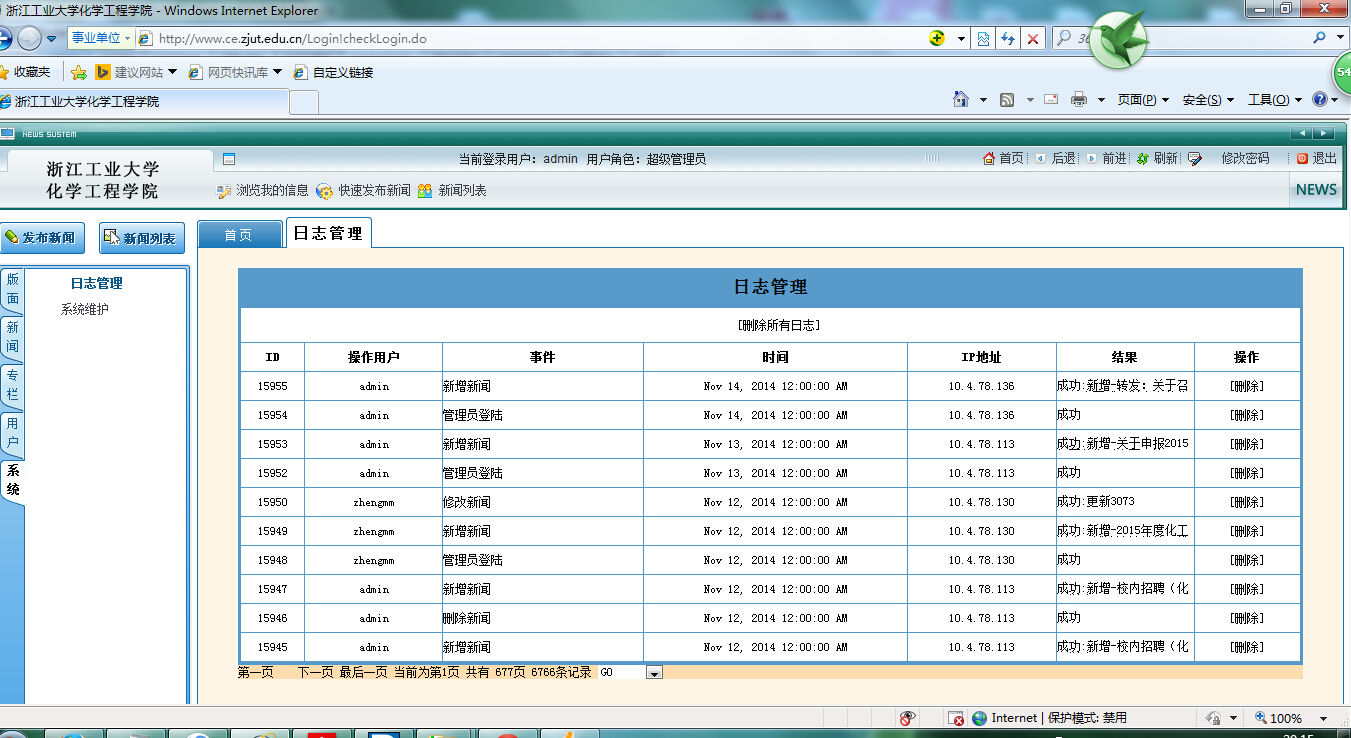This screenshot has width=1351, height=738.
Task: Open 浏览我的信息
Action: coord(263,190)
